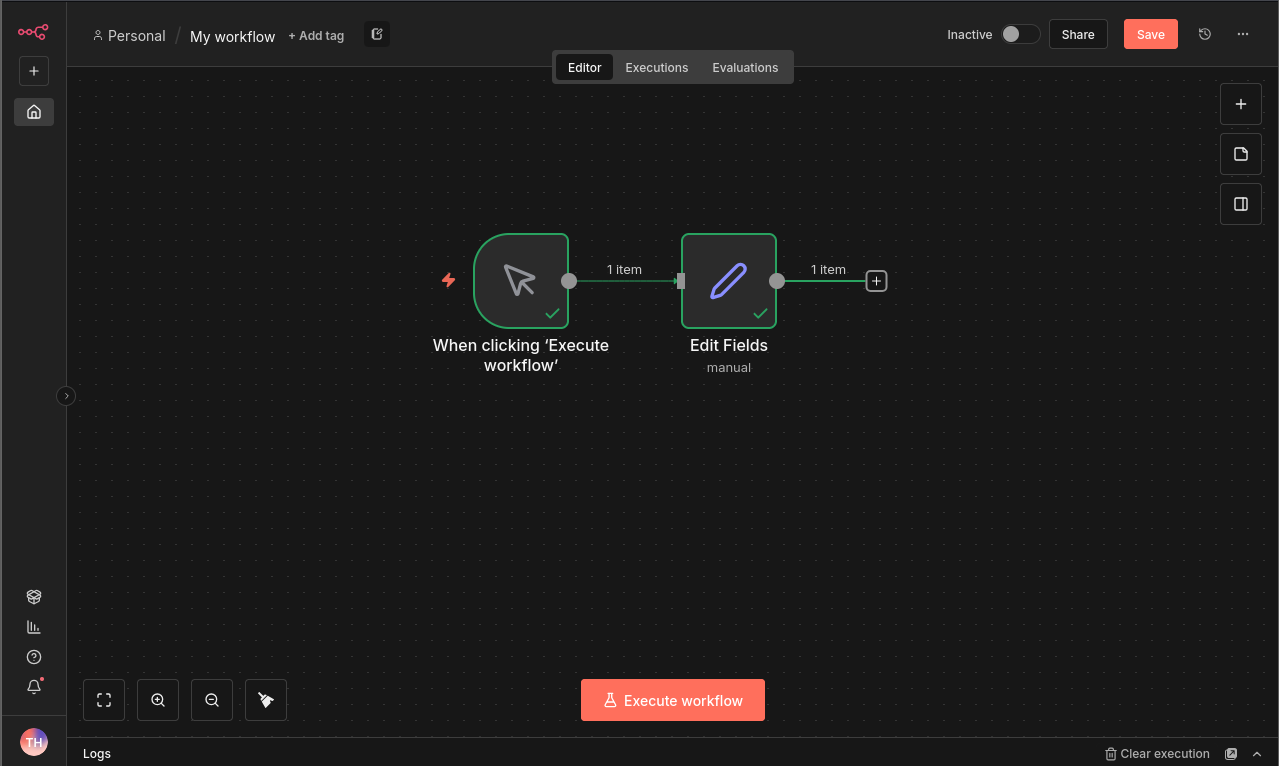The width and height of the screenshot is (1279, 766).
Task: Switch to the Executions tab
Action: pos(656,68)
